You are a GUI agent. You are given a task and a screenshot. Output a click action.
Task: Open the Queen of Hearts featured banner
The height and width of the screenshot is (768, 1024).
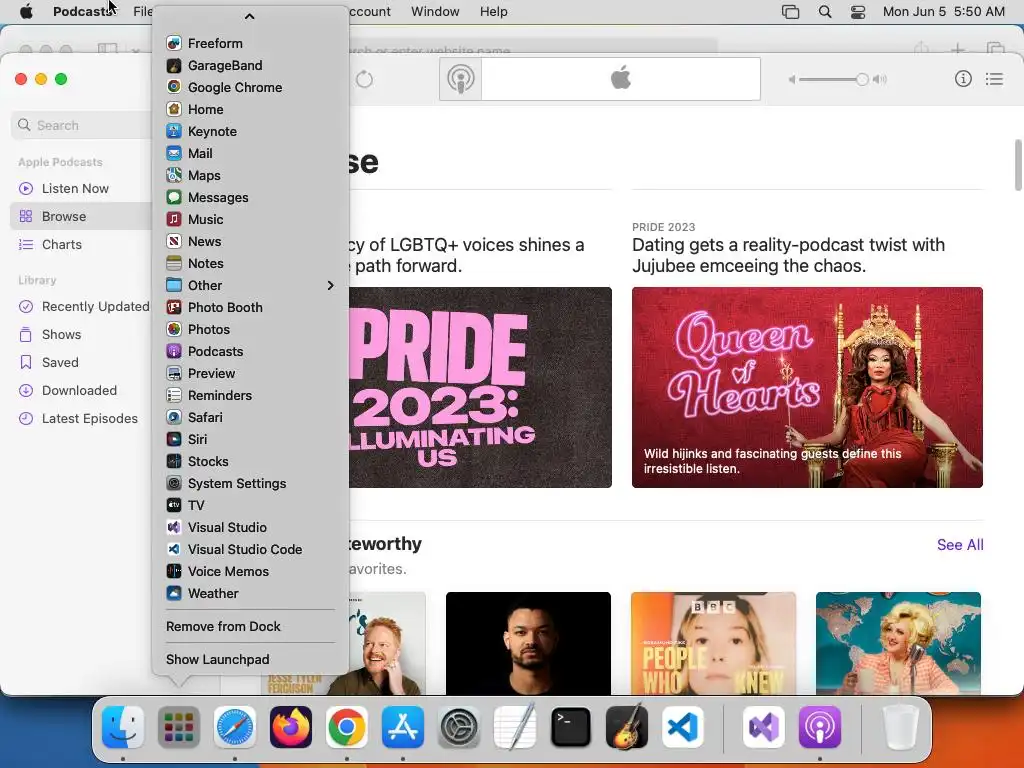(807, 387)
